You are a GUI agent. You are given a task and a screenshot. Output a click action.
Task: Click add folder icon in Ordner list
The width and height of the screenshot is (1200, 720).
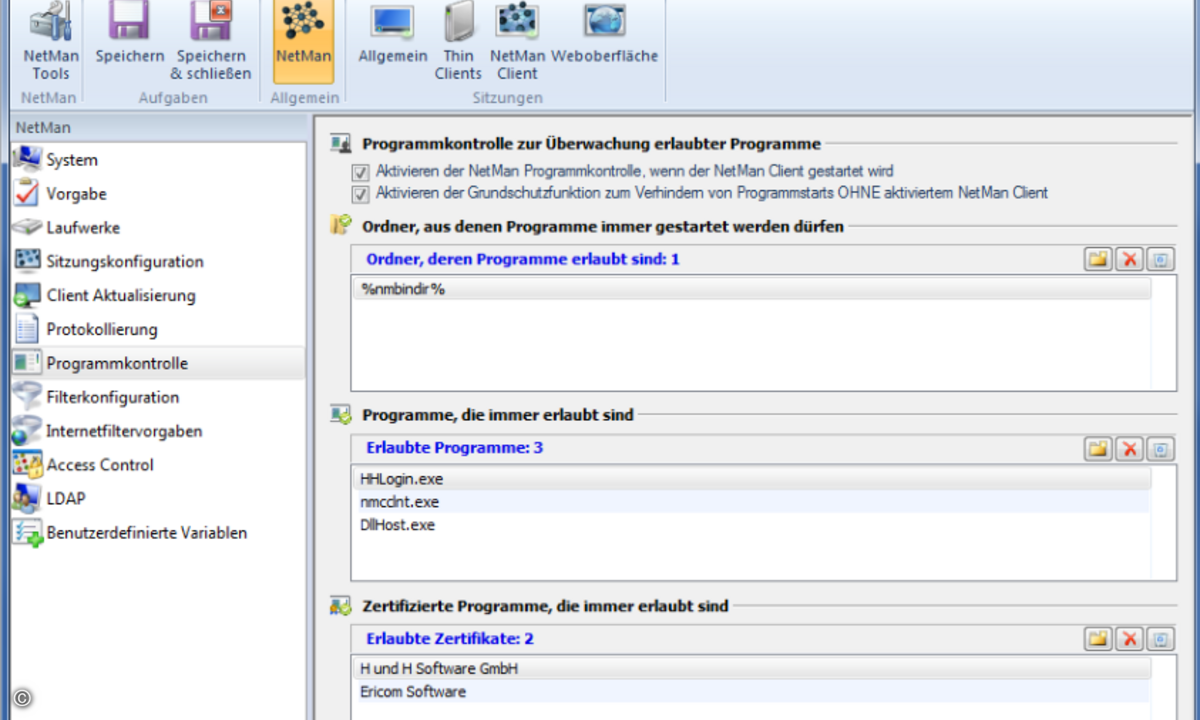coord(1098,260)
